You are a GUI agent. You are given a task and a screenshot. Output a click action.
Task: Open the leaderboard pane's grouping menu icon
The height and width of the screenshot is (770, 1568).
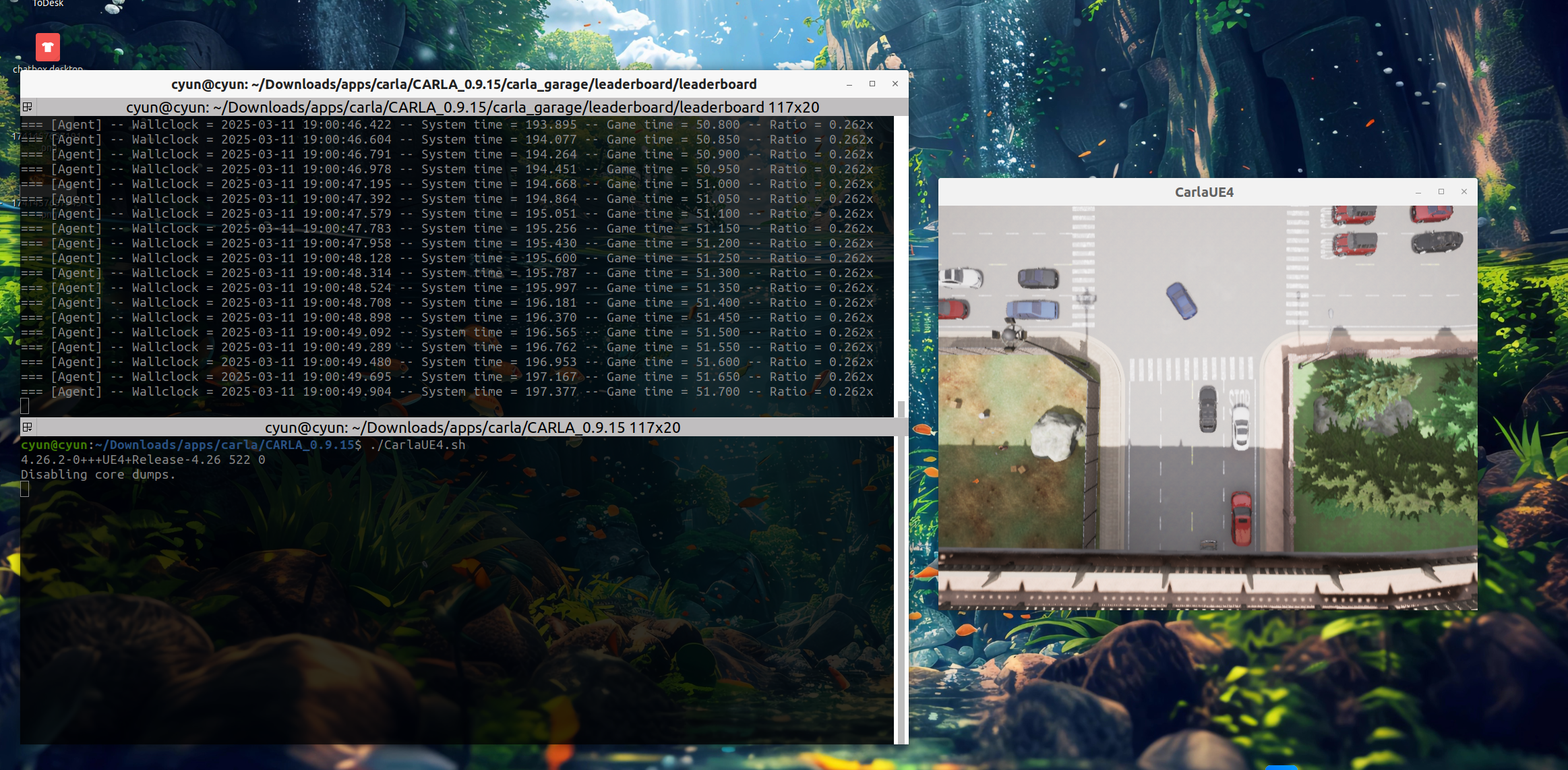tap(28, 107)
